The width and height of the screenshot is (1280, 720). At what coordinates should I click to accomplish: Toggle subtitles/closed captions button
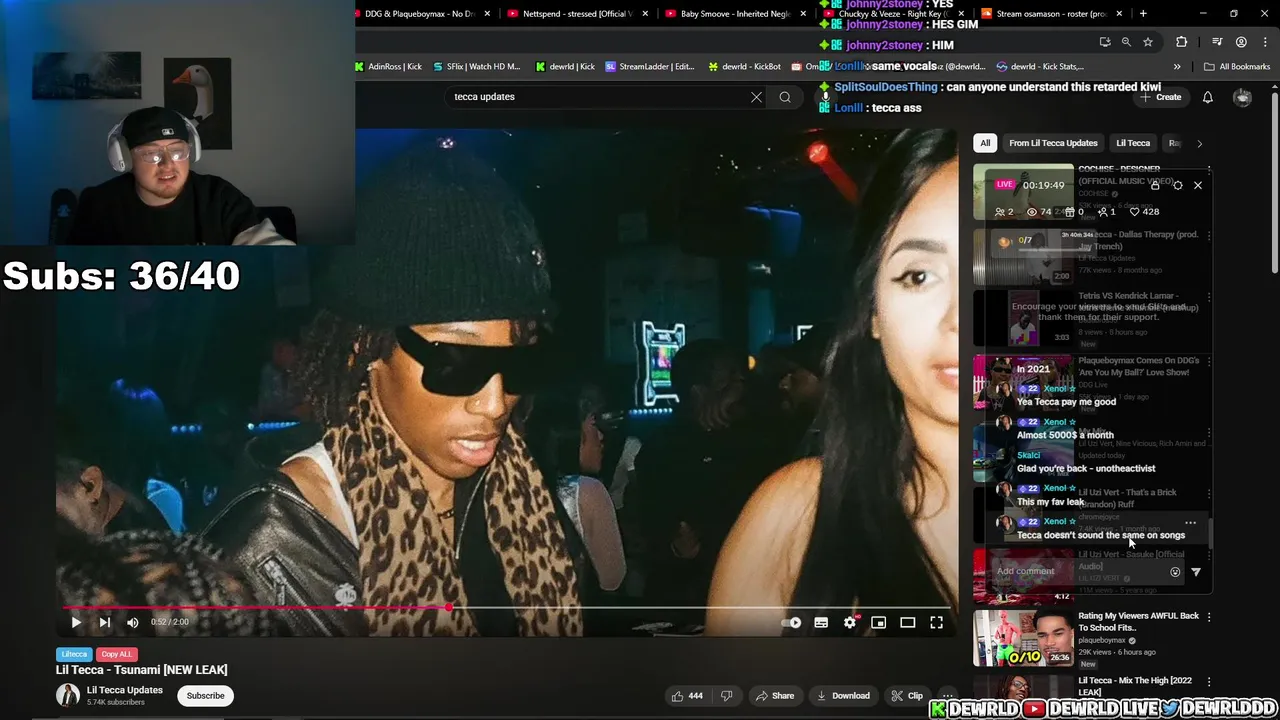pos(821,622)
